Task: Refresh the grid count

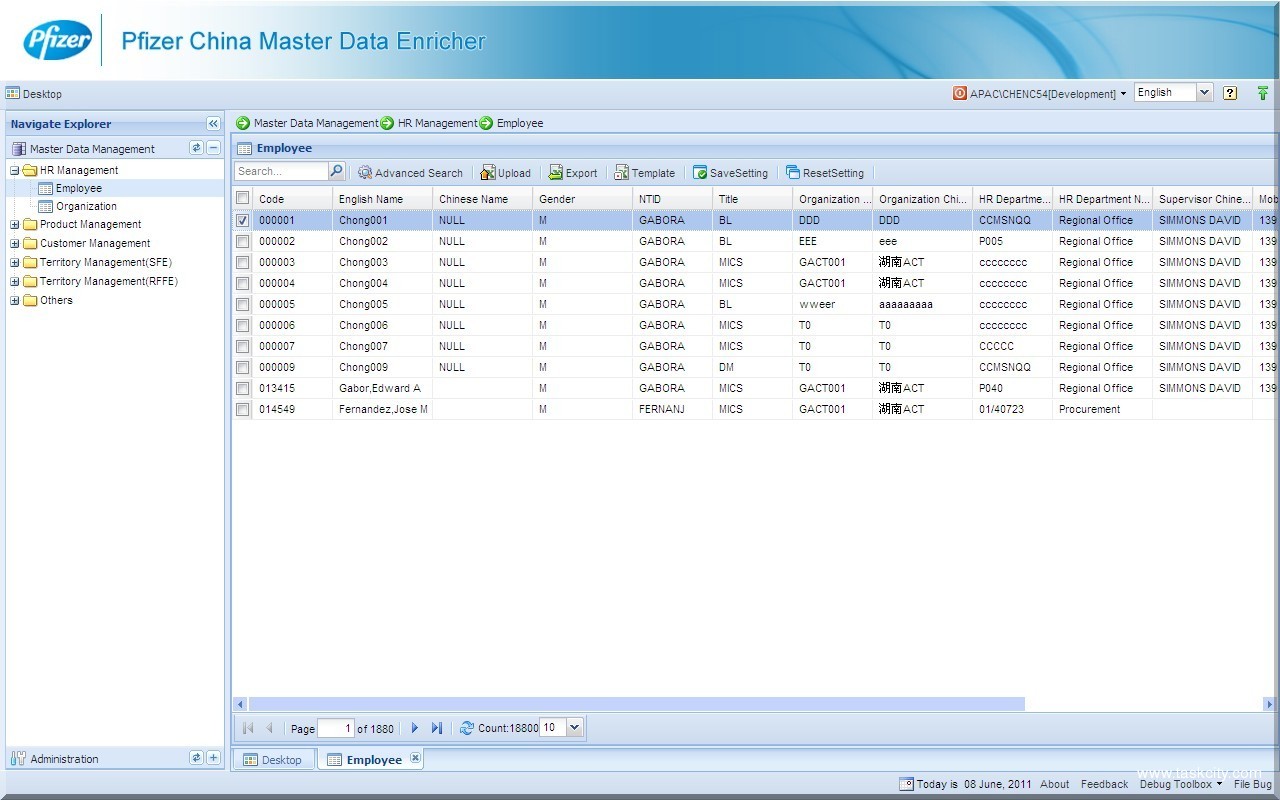Action: pos(466,728)
